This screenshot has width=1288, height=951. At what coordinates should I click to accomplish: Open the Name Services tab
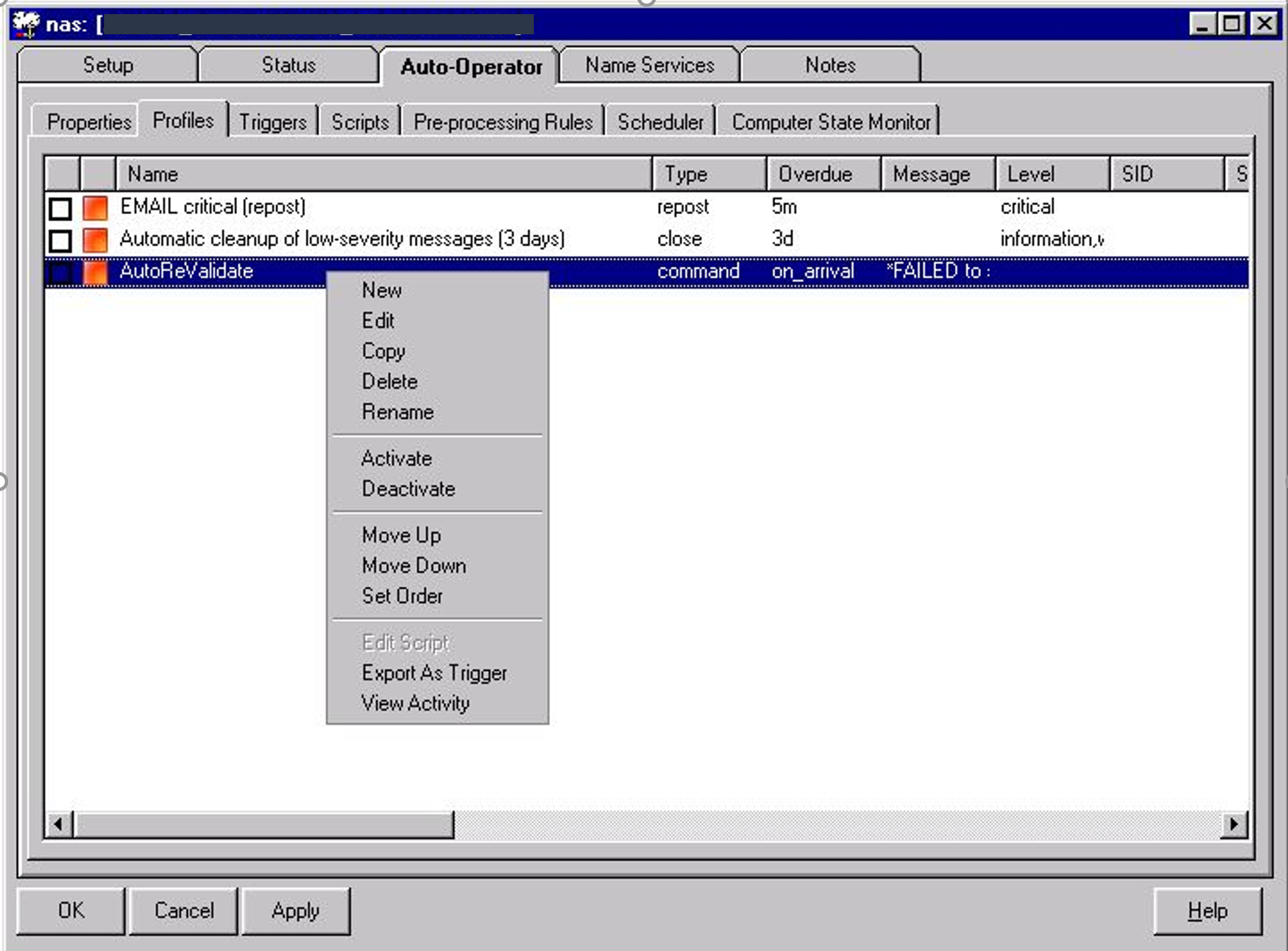click(x=649, y=65)
